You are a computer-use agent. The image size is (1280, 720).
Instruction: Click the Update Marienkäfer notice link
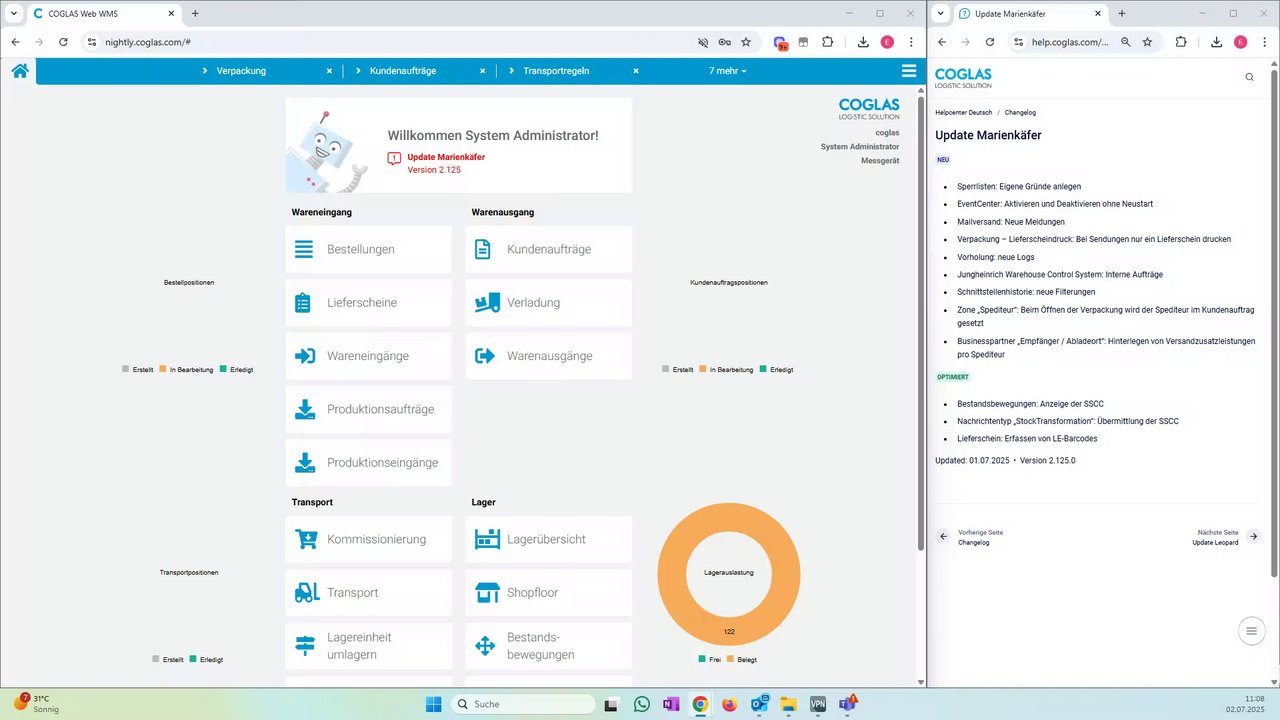(446, 157)
